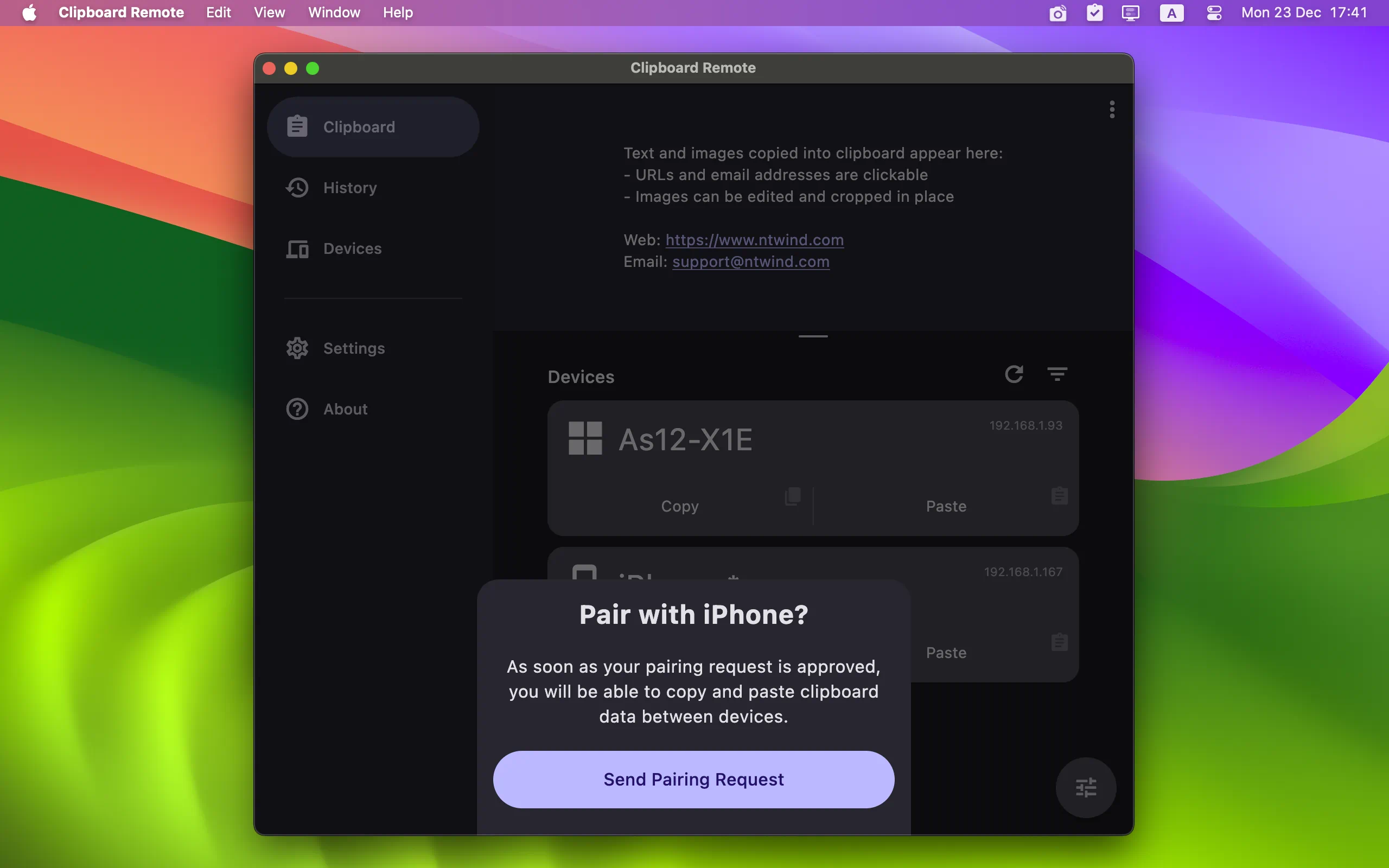1389x868 pixels.
Task: Click the About section icon
Action: tap(296, 408)
